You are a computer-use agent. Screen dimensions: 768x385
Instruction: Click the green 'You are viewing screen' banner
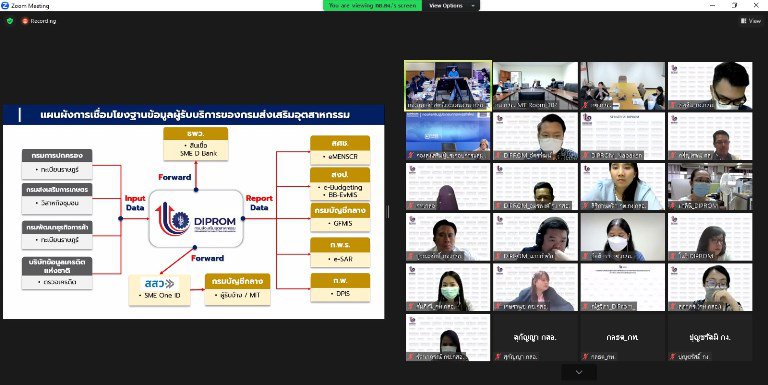[372, 5]
